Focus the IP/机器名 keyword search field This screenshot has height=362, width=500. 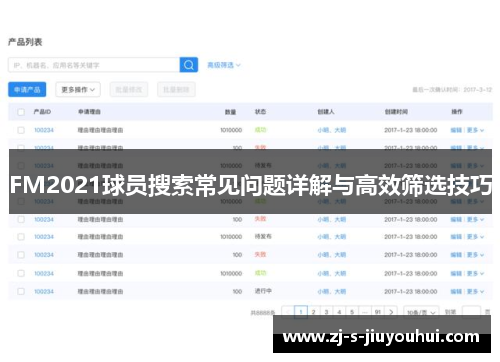point(94,65)
